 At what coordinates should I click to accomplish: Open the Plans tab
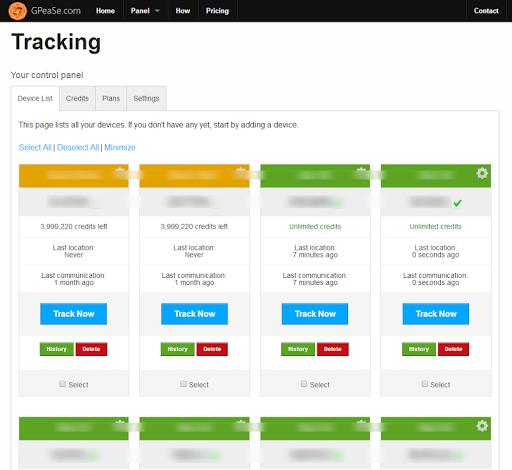111,98
